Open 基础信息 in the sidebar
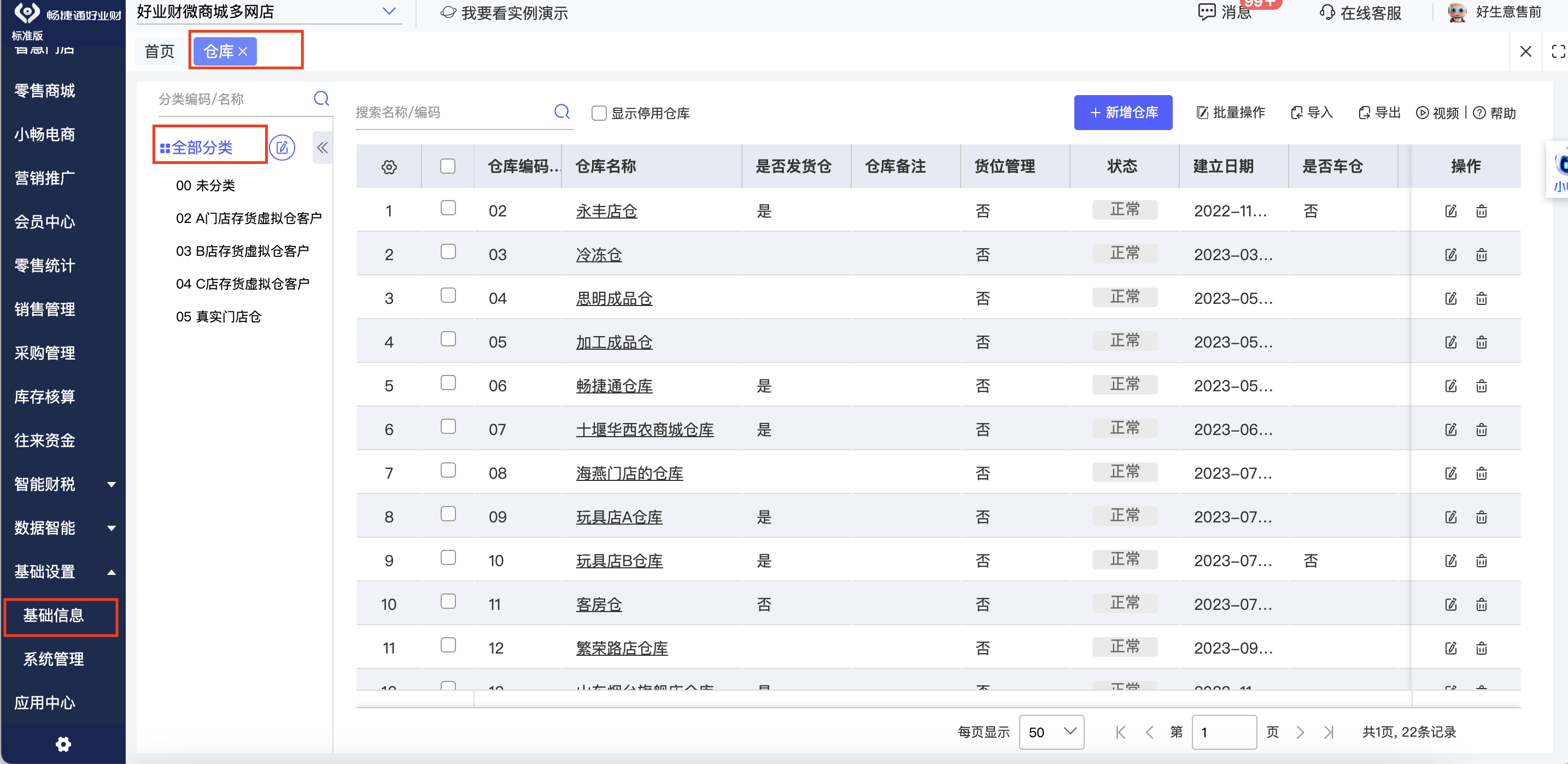 (x=54, y=615)
